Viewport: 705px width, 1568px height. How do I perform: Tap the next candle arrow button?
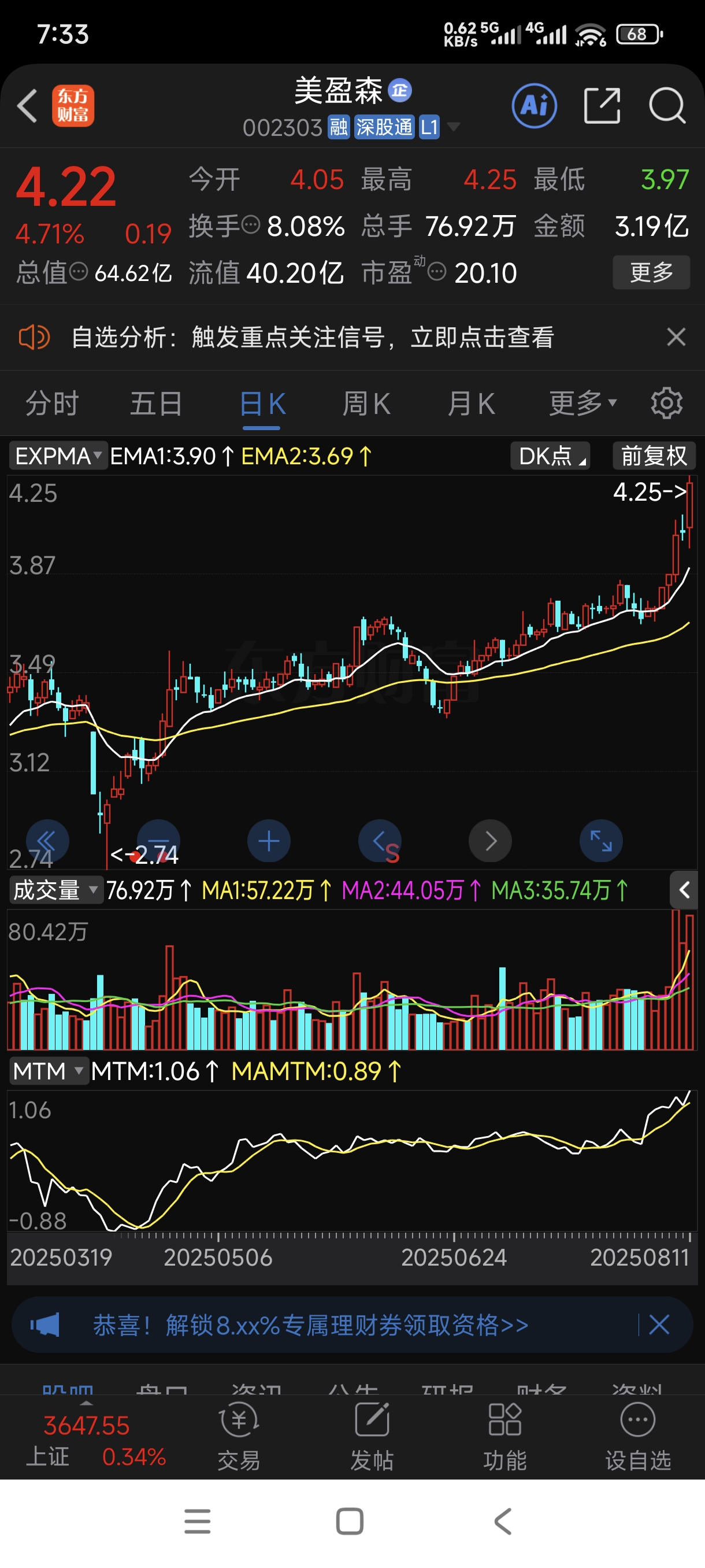coord(490,841)
